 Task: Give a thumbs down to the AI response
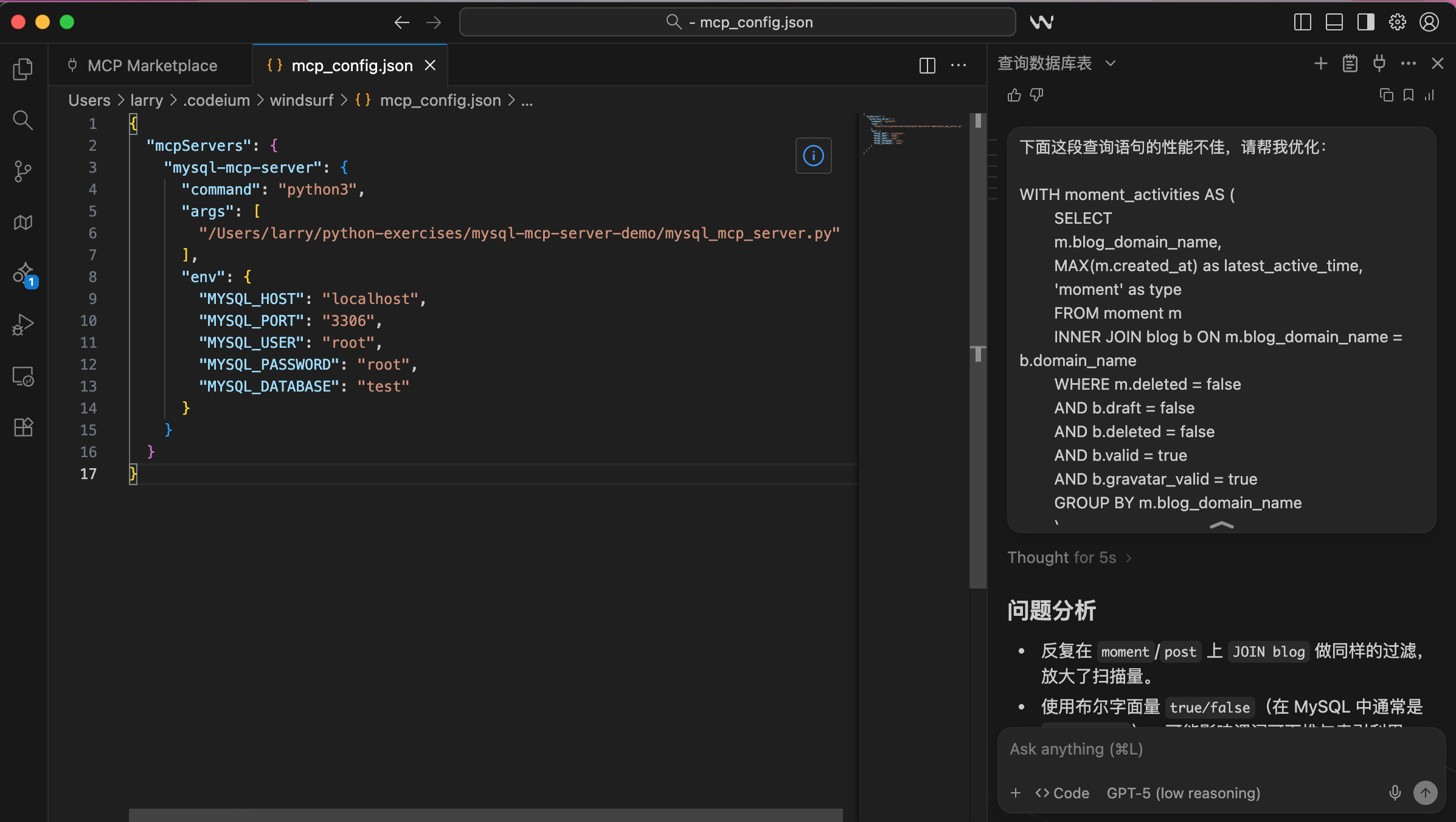(x=1037, y=95)
